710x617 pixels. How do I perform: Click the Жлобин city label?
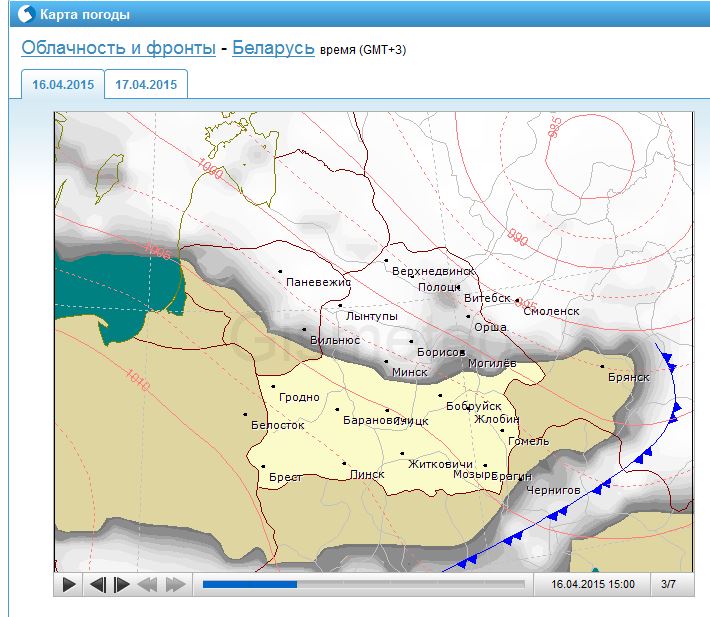click(496, 419)
